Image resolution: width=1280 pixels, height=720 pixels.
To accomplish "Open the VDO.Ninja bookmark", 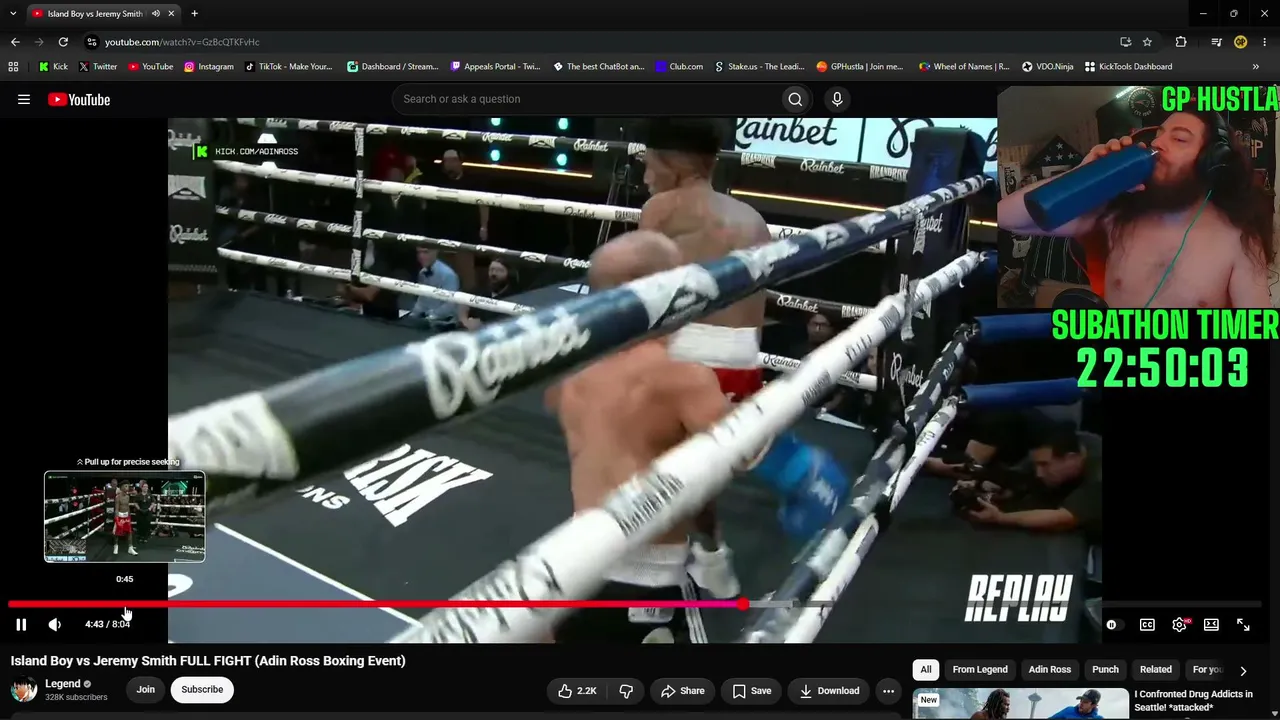I will coord(1047,67).
